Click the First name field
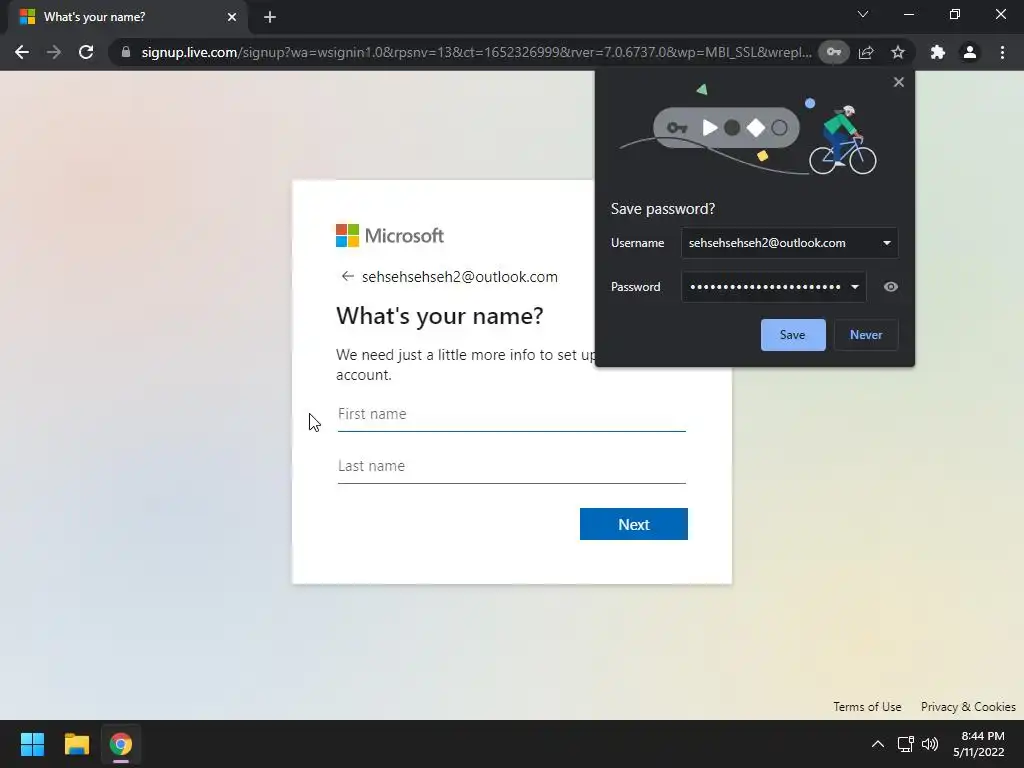Image resolution: width=1024 pixels, height=768 pixels. [x=511, y=415]
